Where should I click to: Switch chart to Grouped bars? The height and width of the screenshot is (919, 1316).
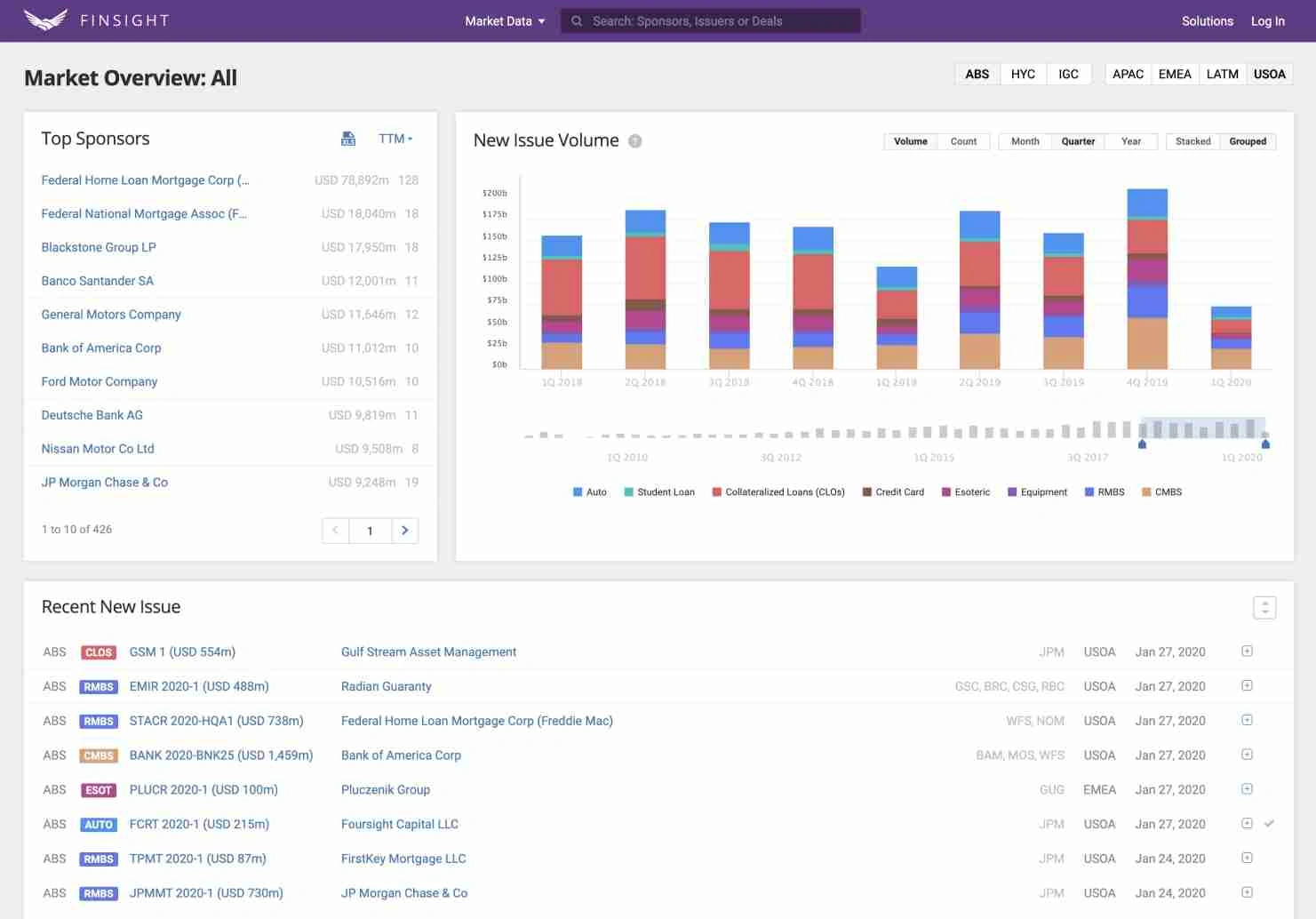coord(1248,141)
